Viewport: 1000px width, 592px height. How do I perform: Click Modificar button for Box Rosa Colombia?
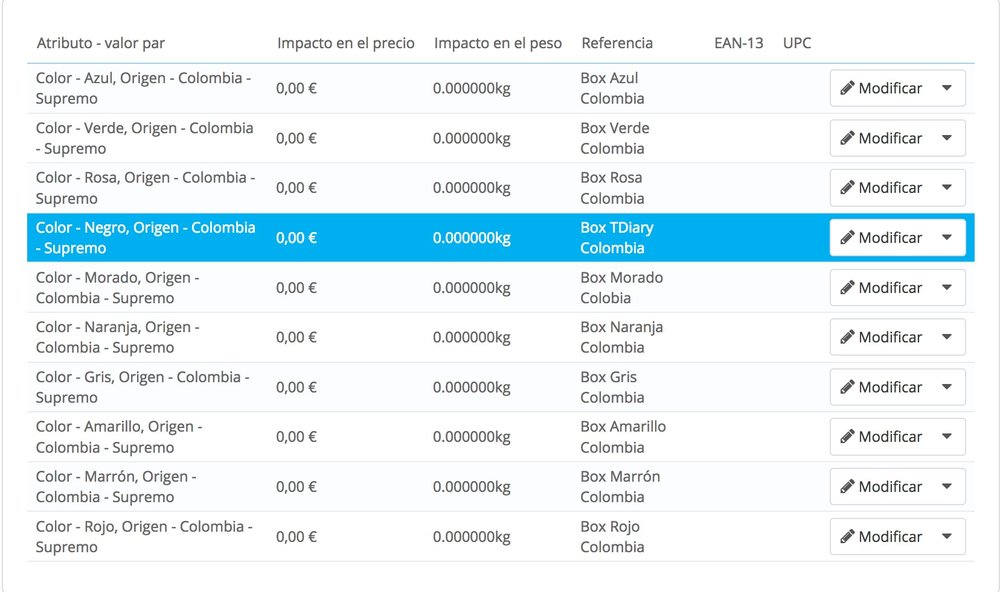pos(881,188)
